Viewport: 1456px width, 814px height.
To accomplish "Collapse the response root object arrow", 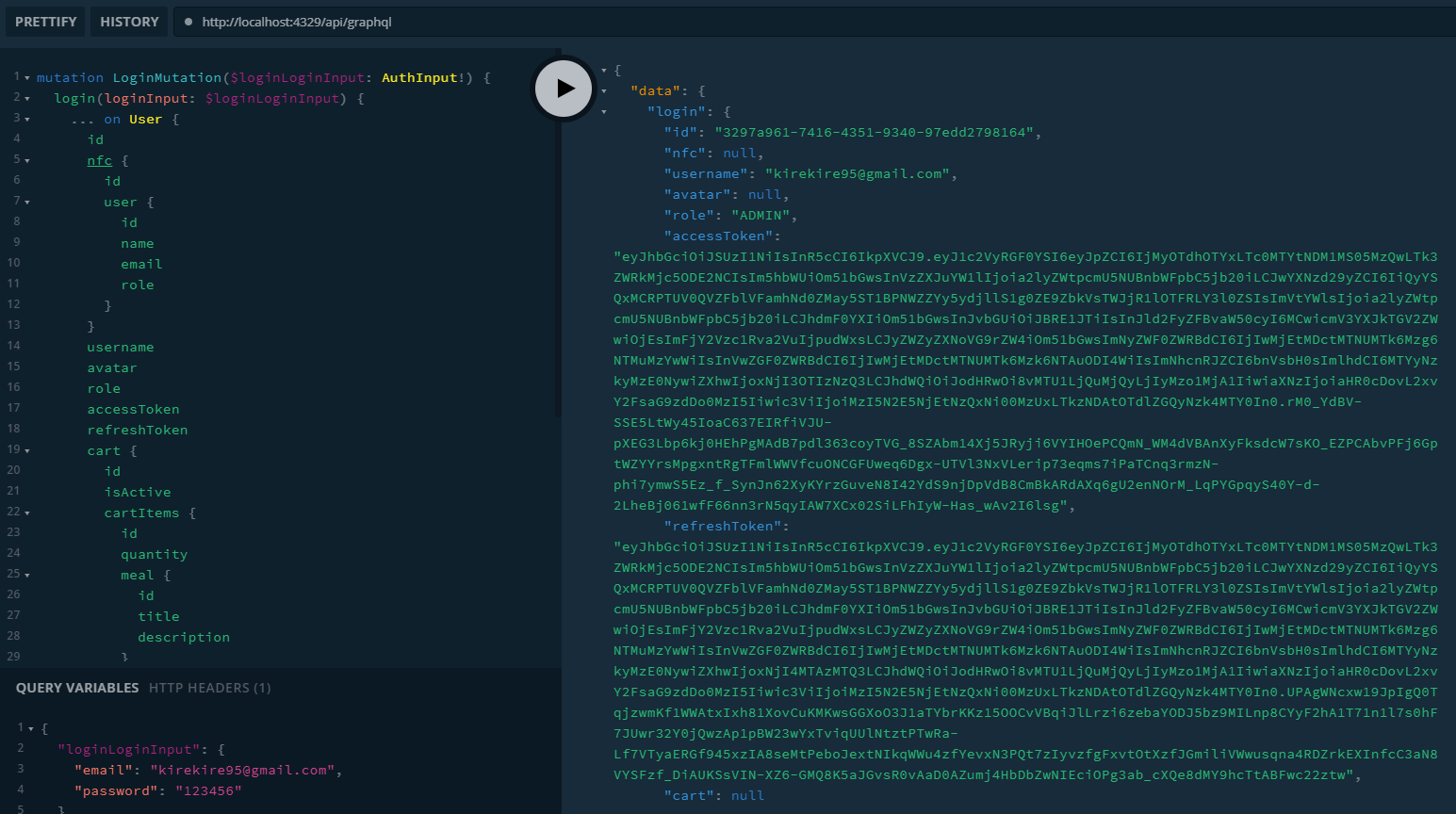I will point(604,71).
